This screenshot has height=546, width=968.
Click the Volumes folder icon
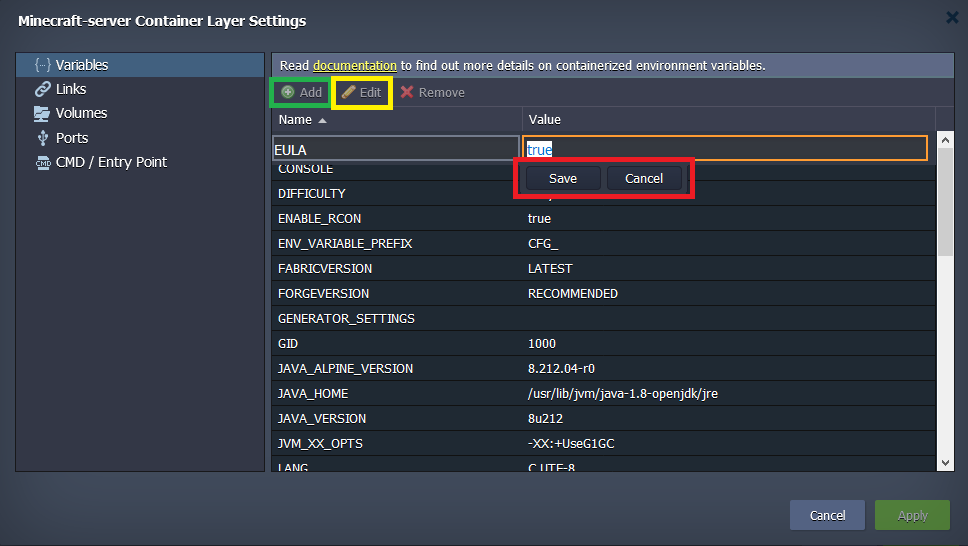click(x=42, y=113)
